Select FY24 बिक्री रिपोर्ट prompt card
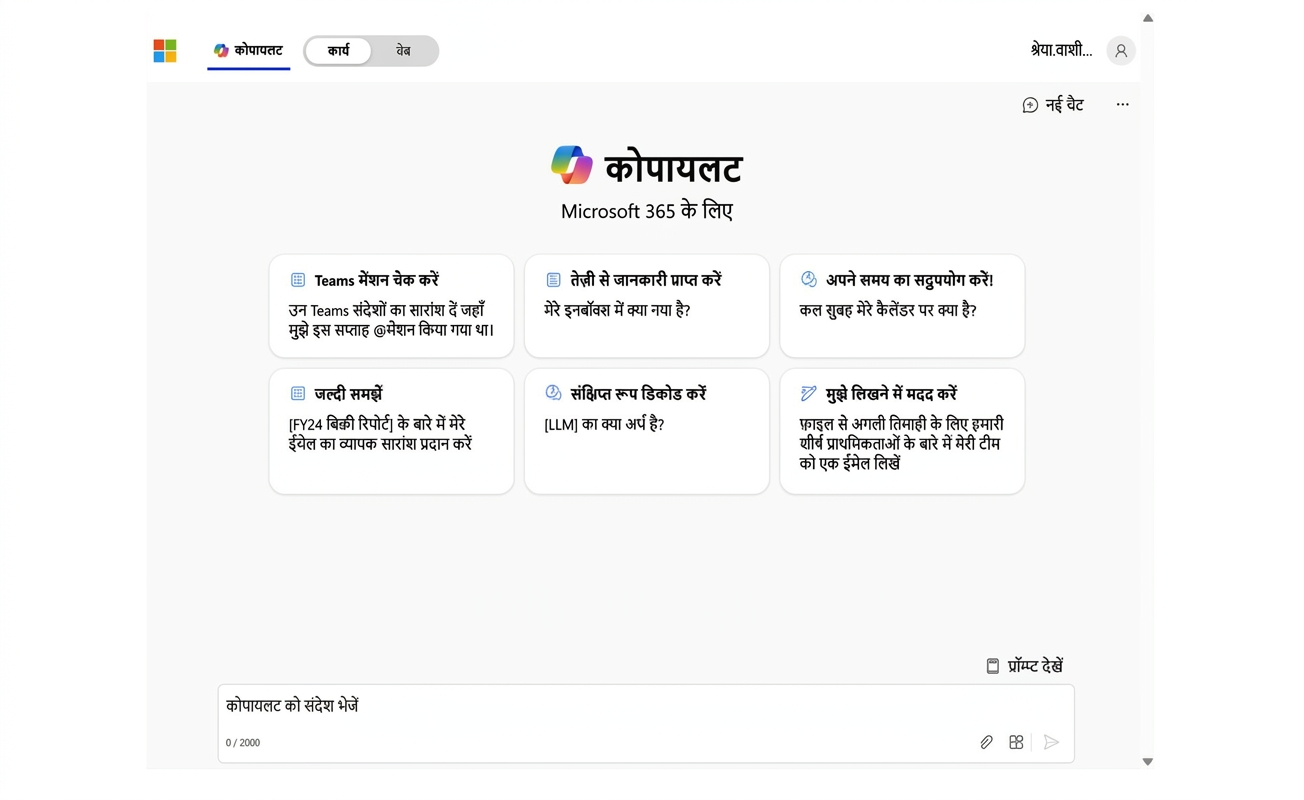The image size is (1304, 800). [391, 431]
